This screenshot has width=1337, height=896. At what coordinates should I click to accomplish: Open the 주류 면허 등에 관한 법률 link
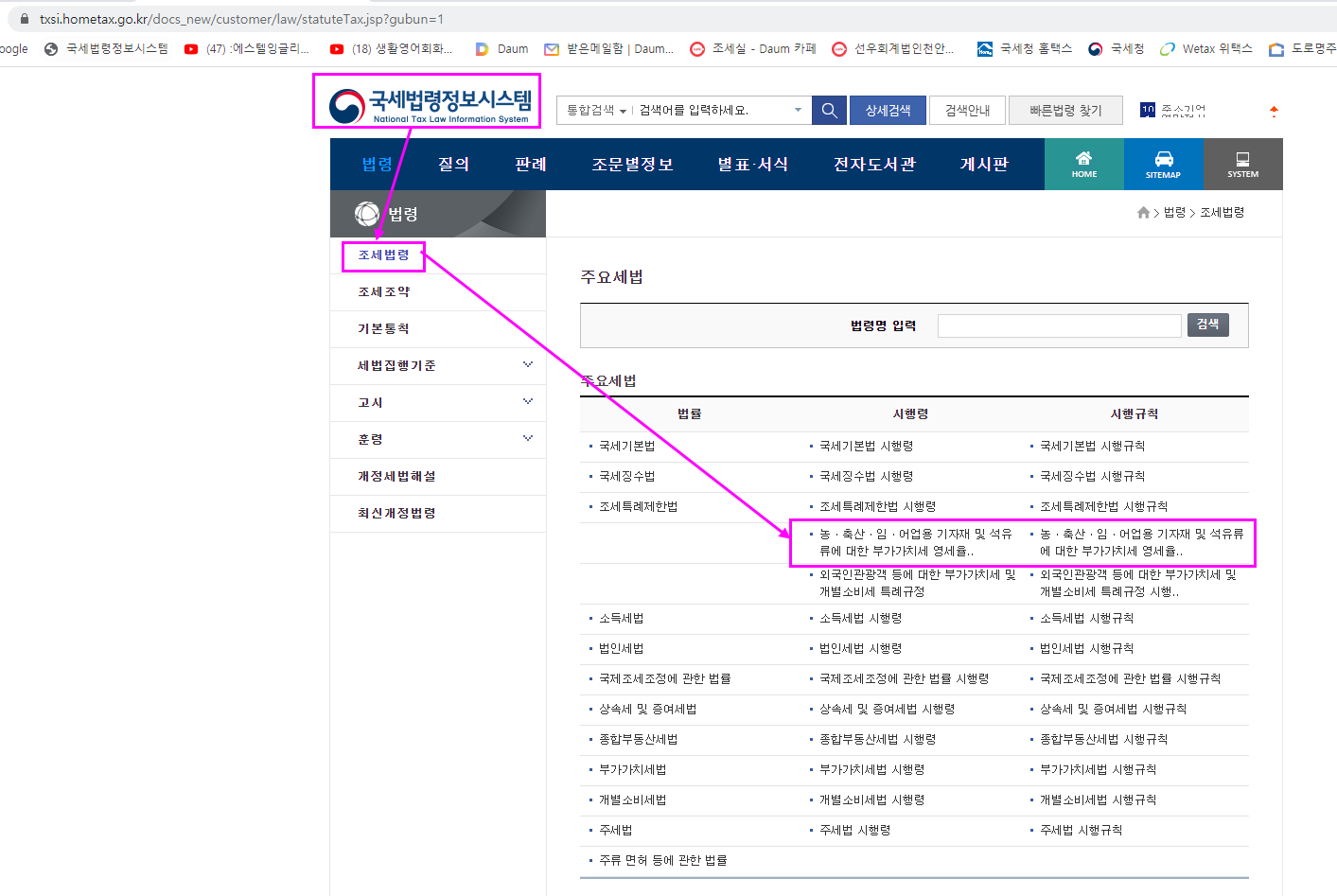[x=662, y=861]
